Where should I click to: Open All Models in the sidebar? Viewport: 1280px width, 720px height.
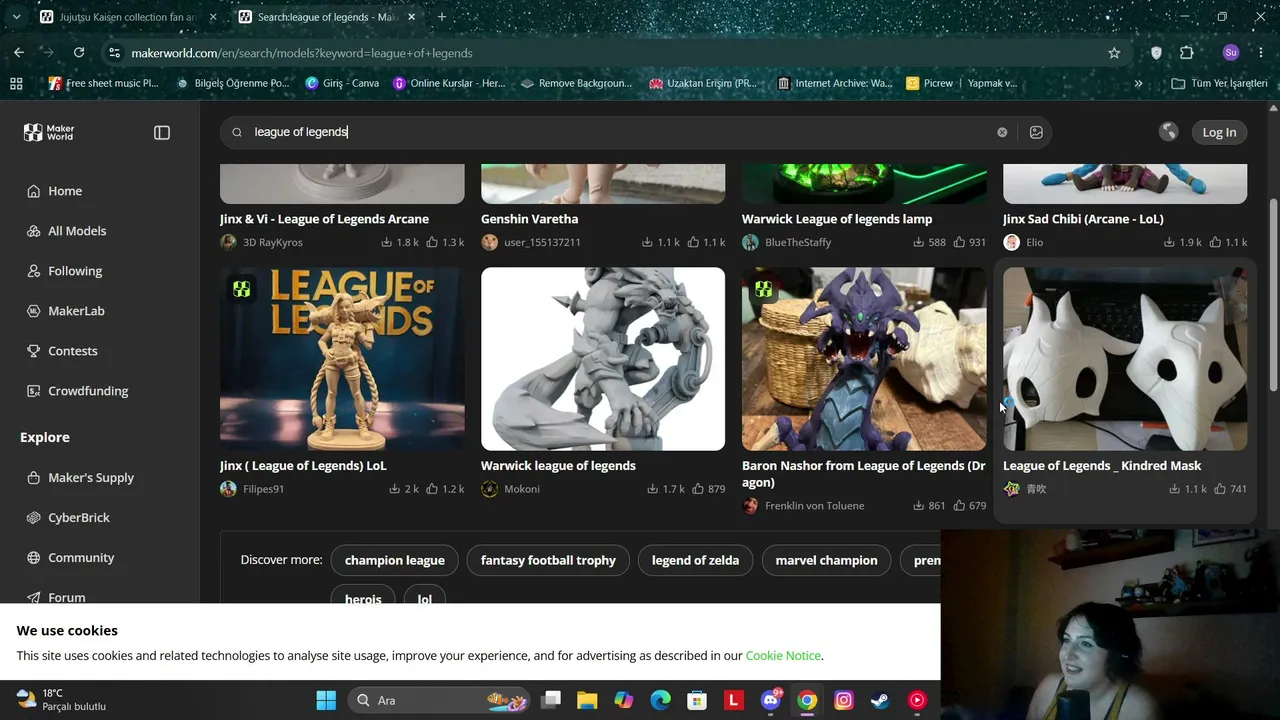point(77,231)
